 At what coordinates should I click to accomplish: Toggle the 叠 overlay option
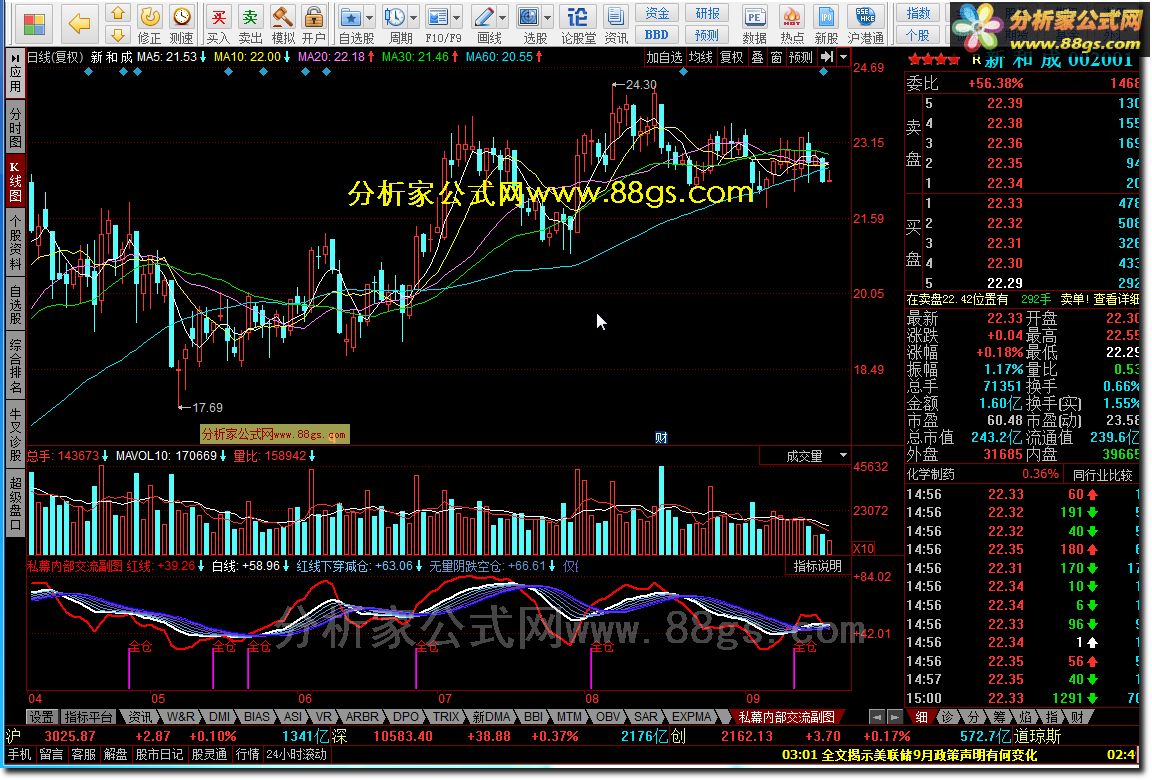(757, 57)
